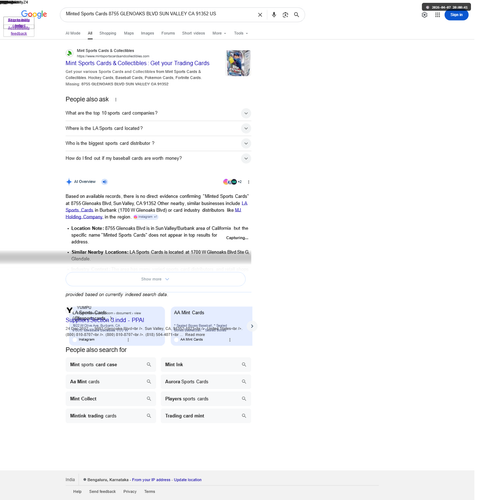Image resolution: width=480 pixels, height=500 pixels.
Task: Open quick settings gear icon
Action: pyautogui.click(x=424, y=15)
